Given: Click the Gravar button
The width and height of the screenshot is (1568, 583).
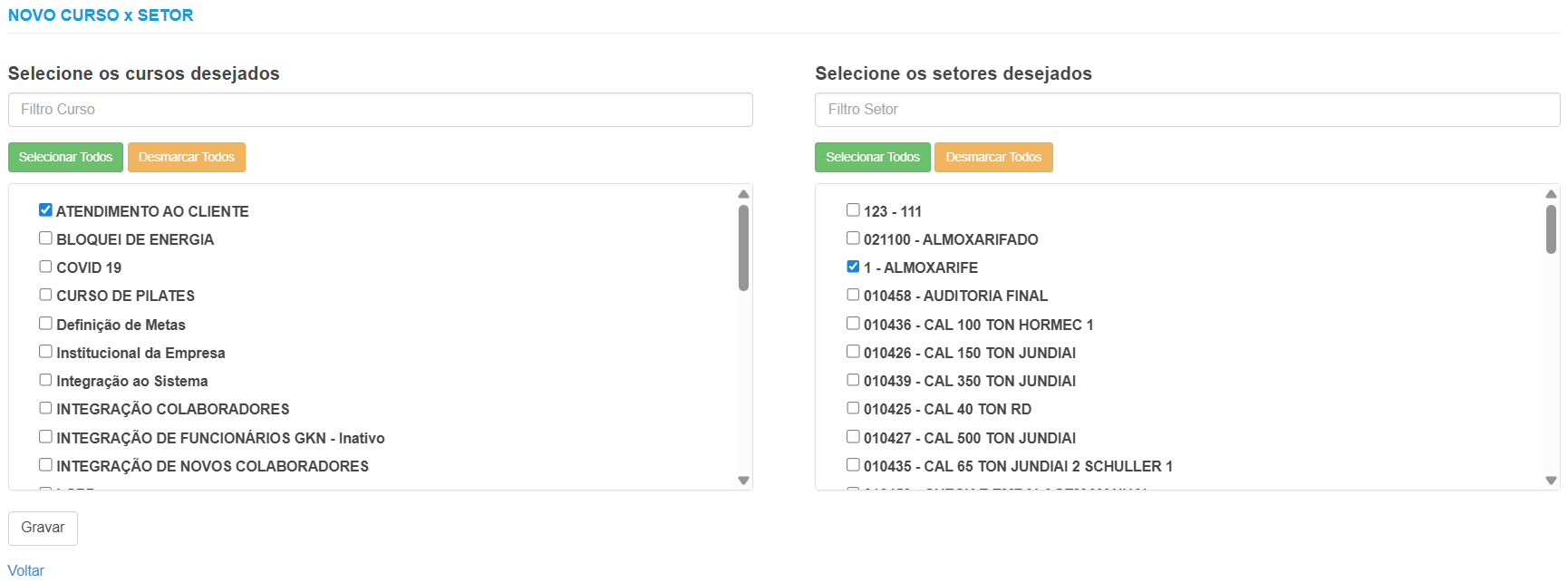Looking at the screenshot, I should point(43,528).
